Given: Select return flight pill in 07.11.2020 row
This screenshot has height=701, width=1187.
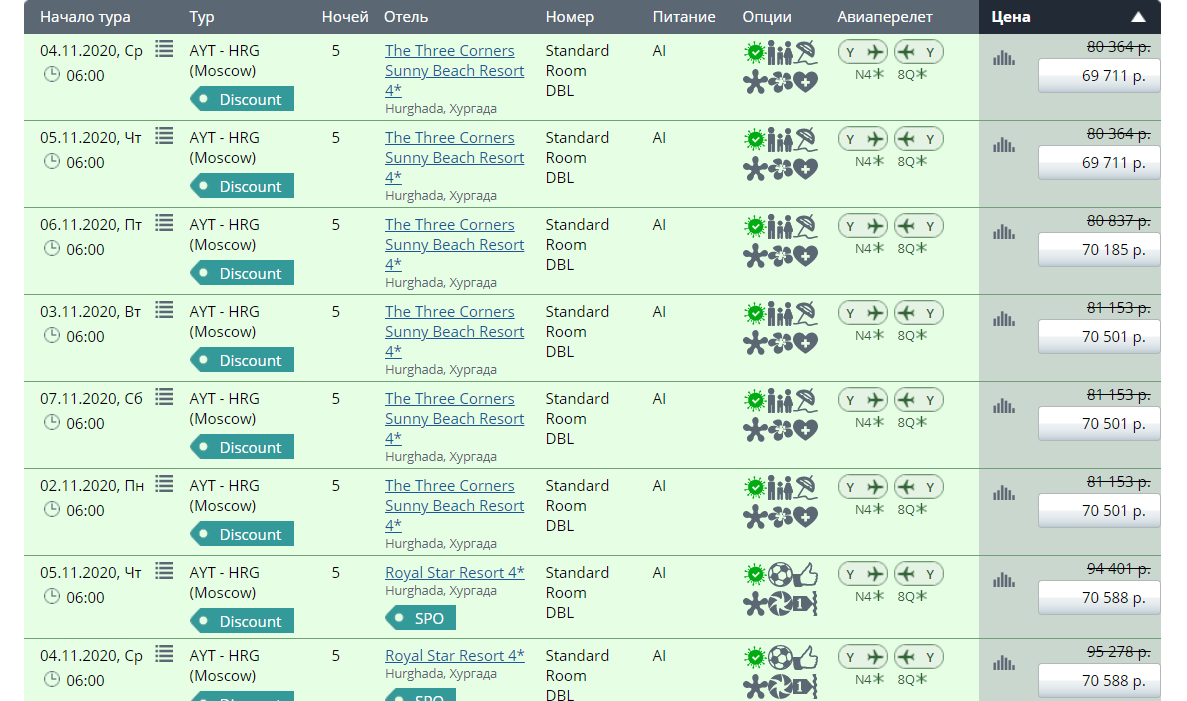Looking at the screenshot, I should 918,400.
